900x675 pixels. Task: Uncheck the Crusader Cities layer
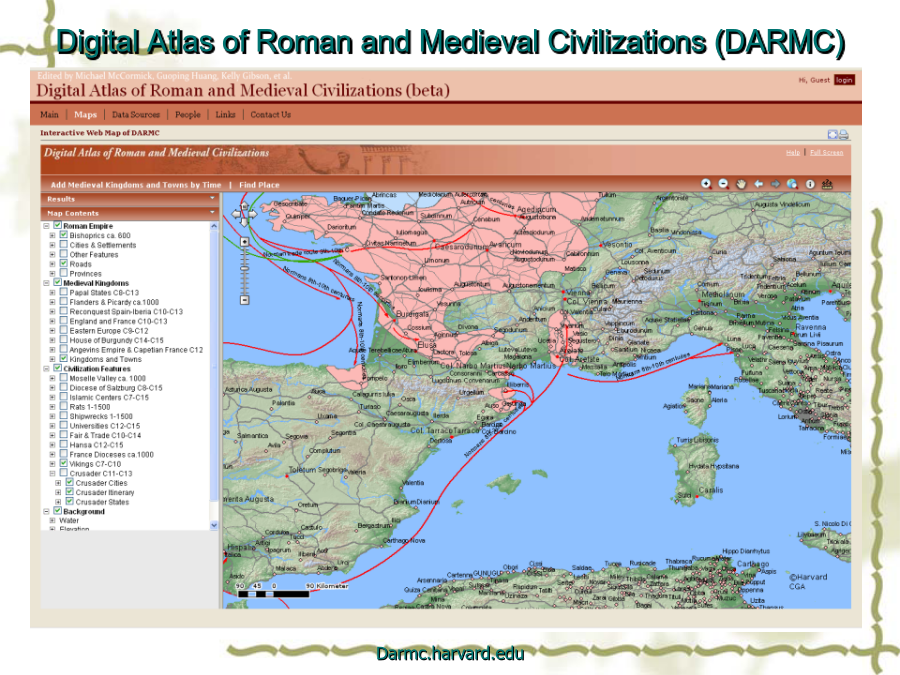[x=69, y=483]
